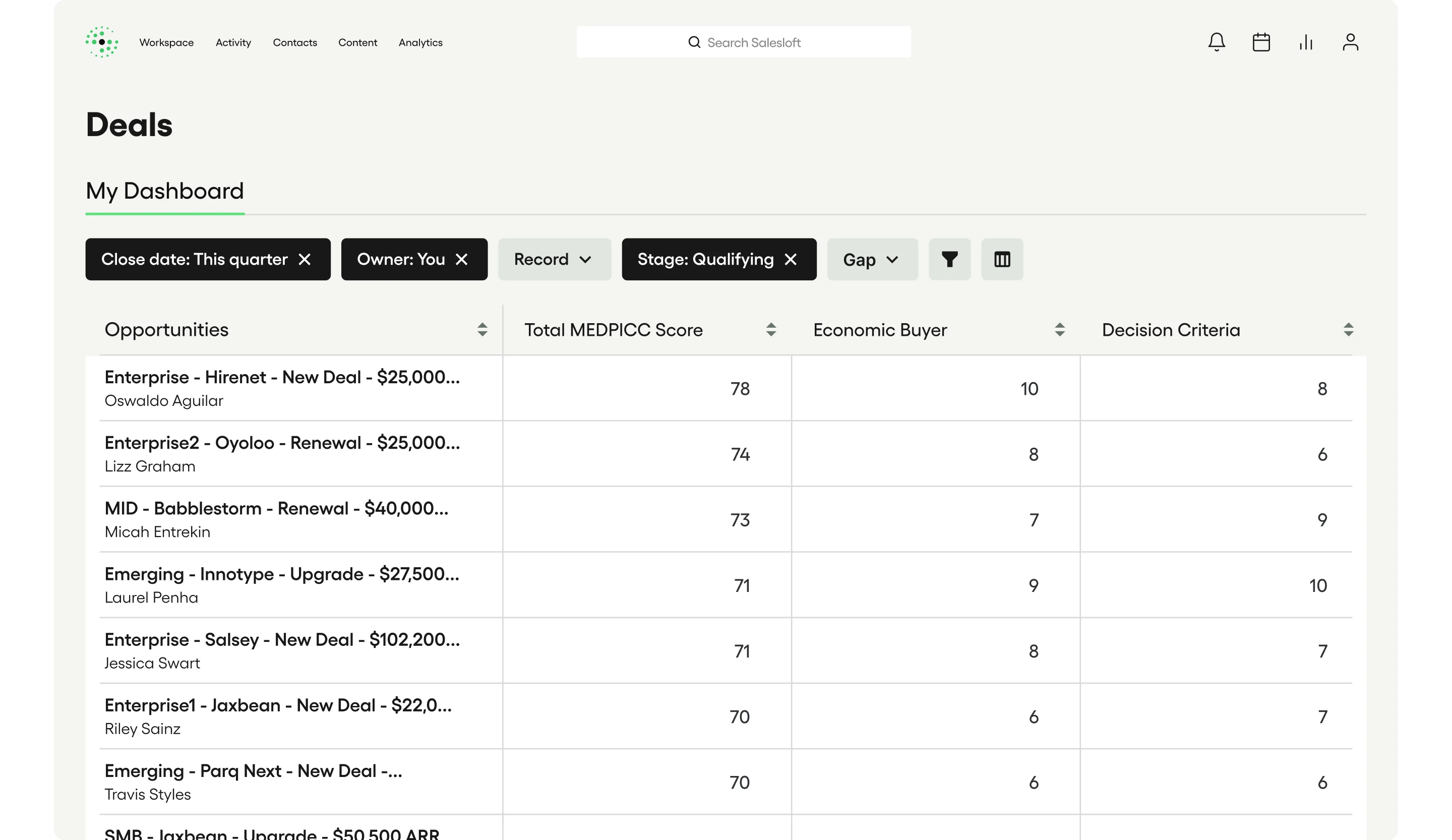This screenshot has width=1452, height=840.
Task: Open the Activity menu
Action: click(233, 43)
